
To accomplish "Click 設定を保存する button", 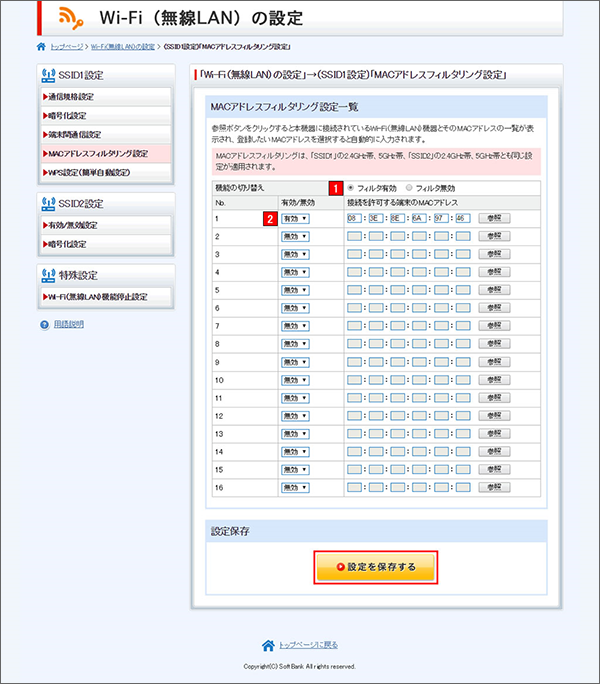I will coord(376,567).
